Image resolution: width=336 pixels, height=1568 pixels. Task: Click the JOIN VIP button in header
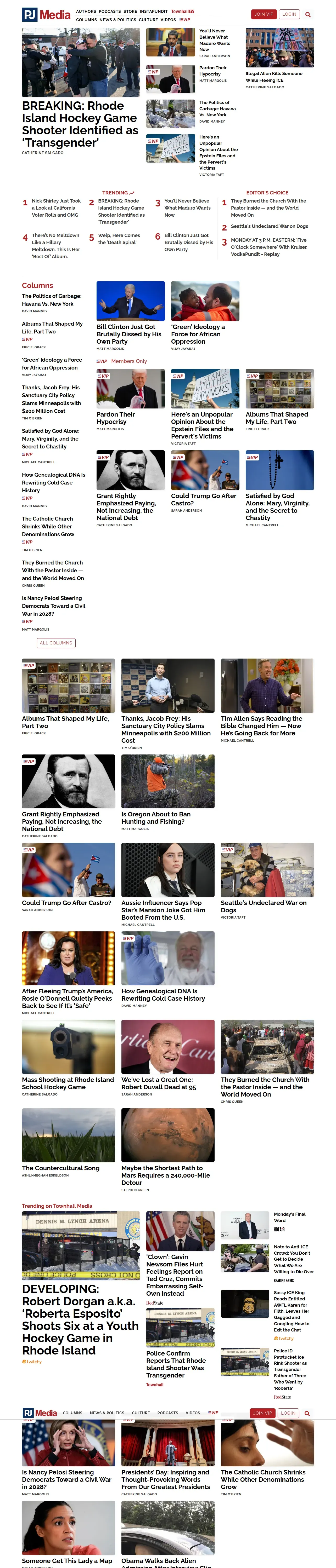point(264,14)
